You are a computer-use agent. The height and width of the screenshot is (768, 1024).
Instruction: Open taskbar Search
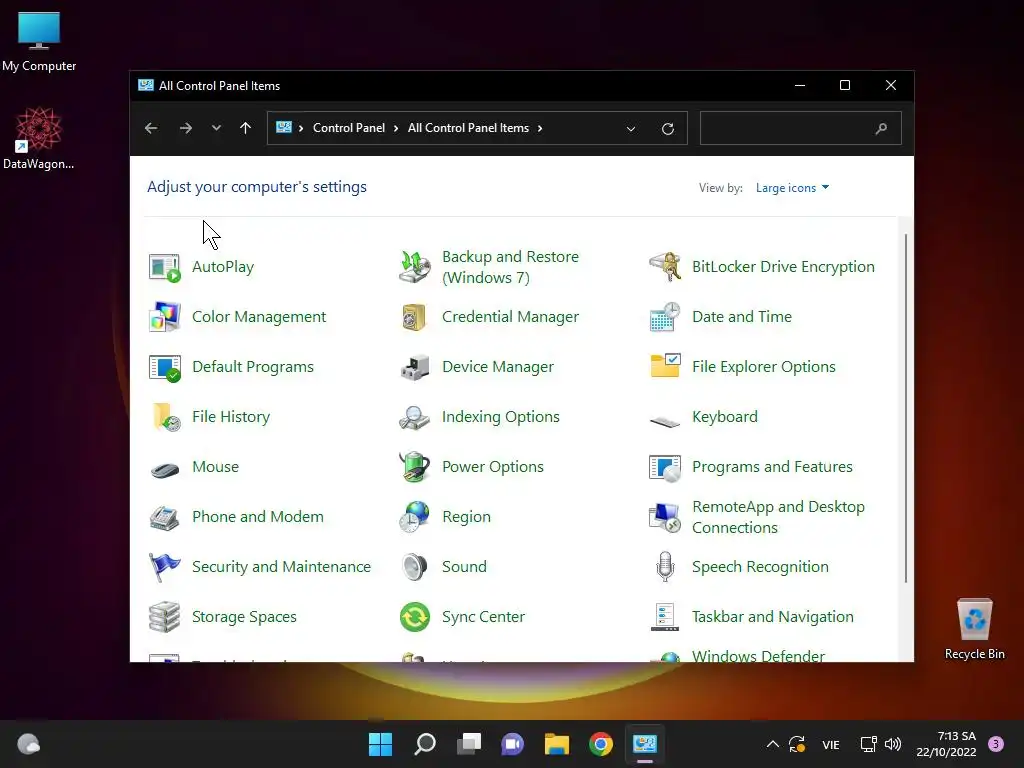click(424, 744)
